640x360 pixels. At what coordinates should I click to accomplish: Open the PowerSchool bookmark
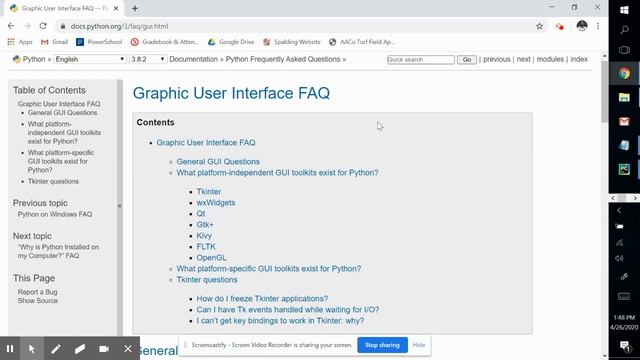point(99,42)
